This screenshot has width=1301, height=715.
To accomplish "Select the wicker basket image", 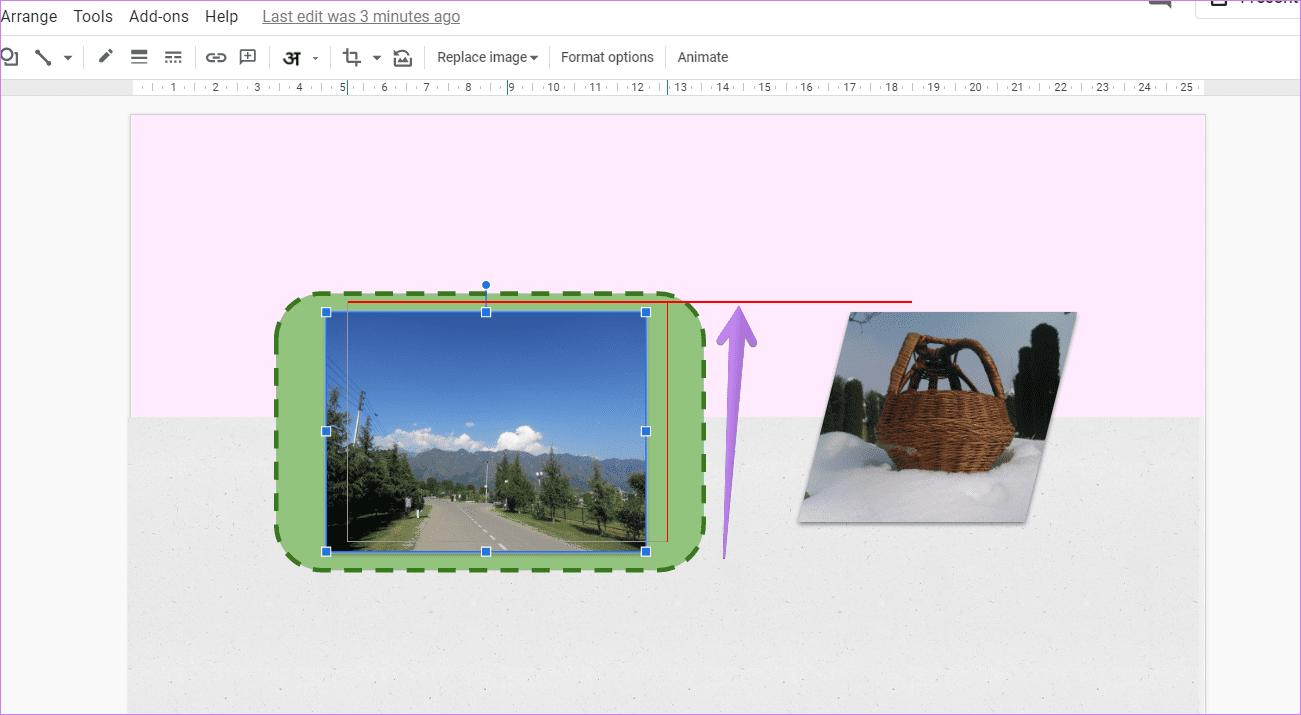I will 937,417.
